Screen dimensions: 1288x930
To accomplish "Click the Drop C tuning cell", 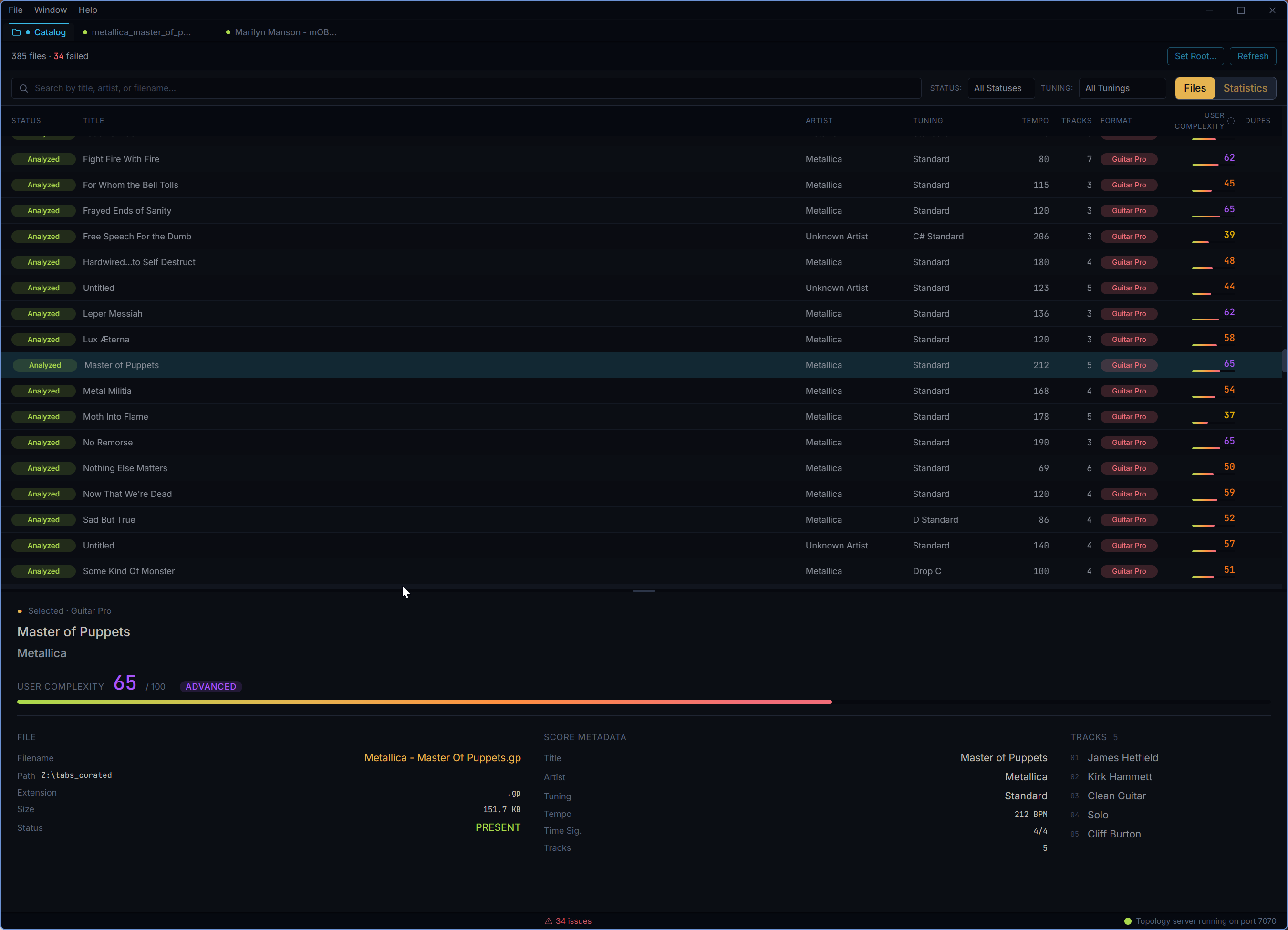I will click(x=927, y=571).
